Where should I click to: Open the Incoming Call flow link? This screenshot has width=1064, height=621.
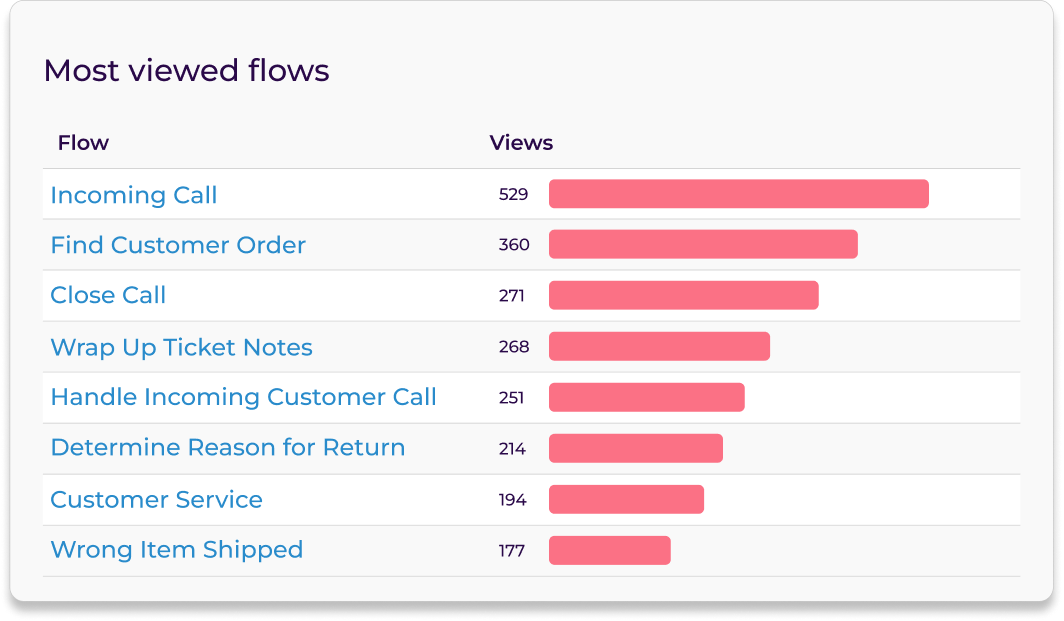(133, 195)
